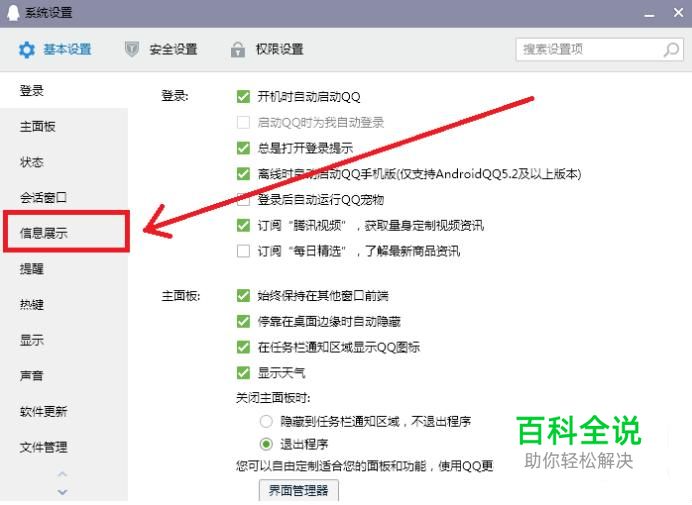Screen dimensions: 692x505
Task: Click the 系统设置 window title text
Action: pos(49,12)
